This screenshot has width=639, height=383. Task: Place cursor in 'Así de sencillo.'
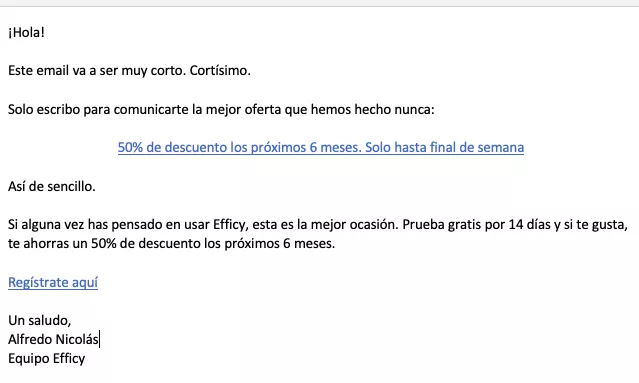[x=52, y=186]
